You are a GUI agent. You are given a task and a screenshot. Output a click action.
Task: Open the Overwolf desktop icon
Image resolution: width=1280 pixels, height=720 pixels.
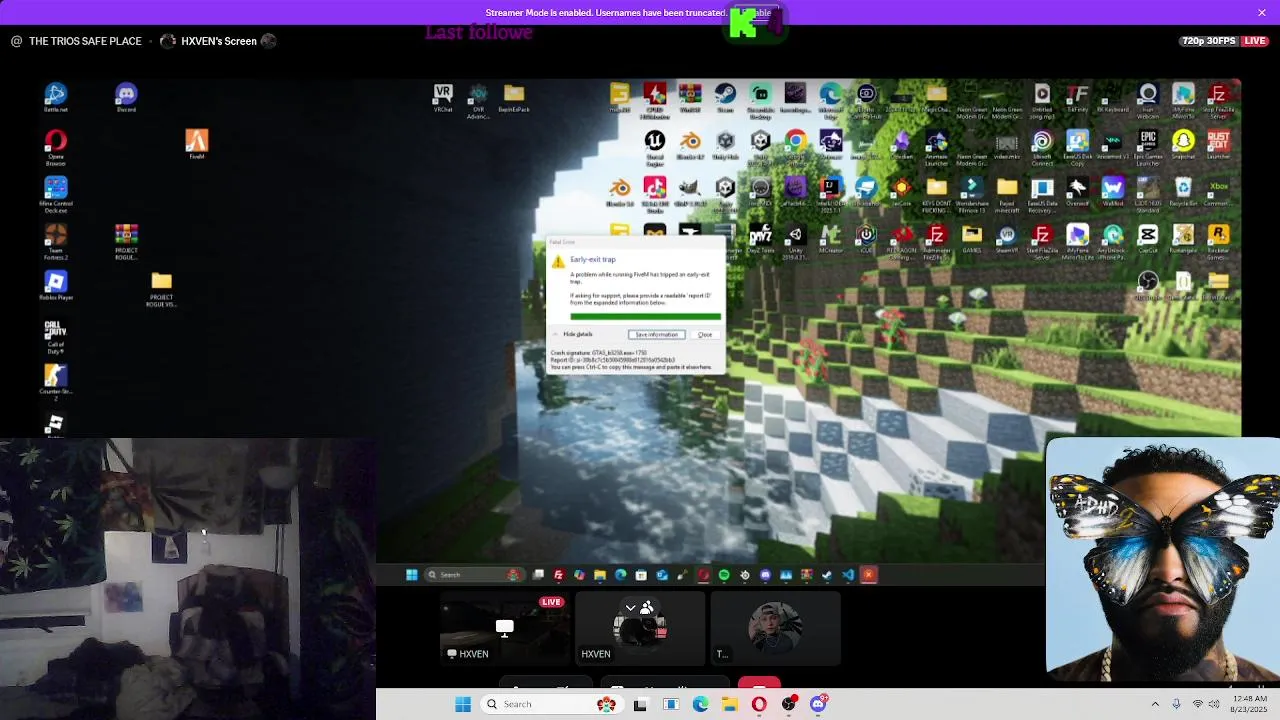(x=1077, y=191)
